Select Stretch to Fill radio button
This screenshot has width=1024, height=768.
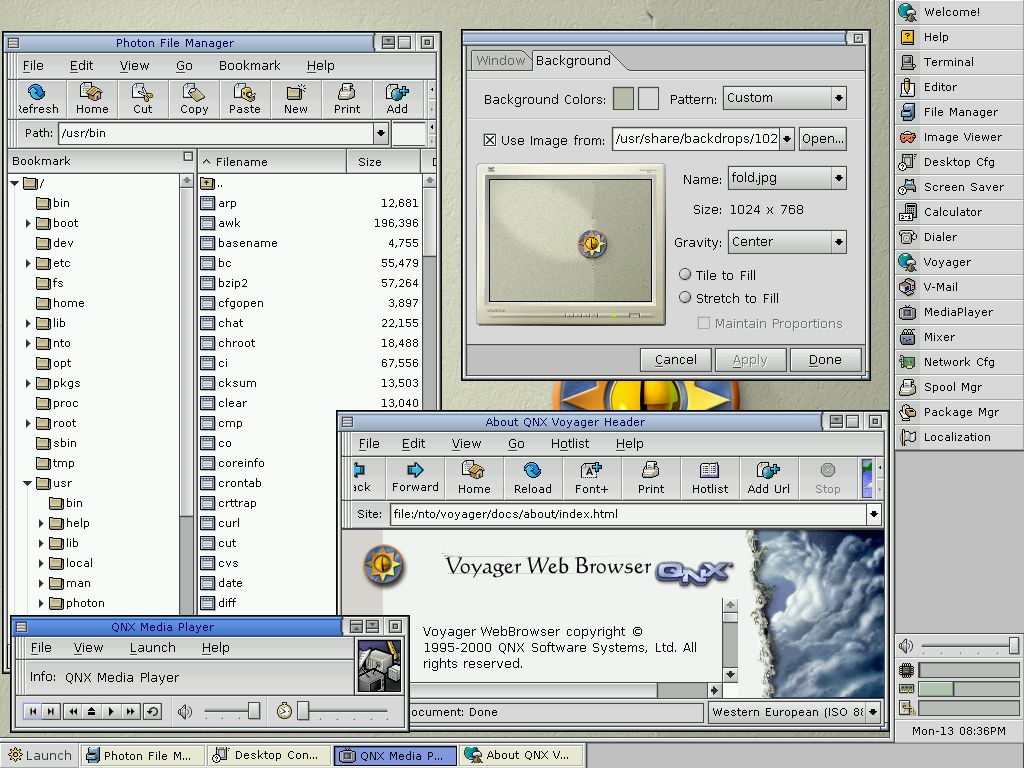[685, 298]
